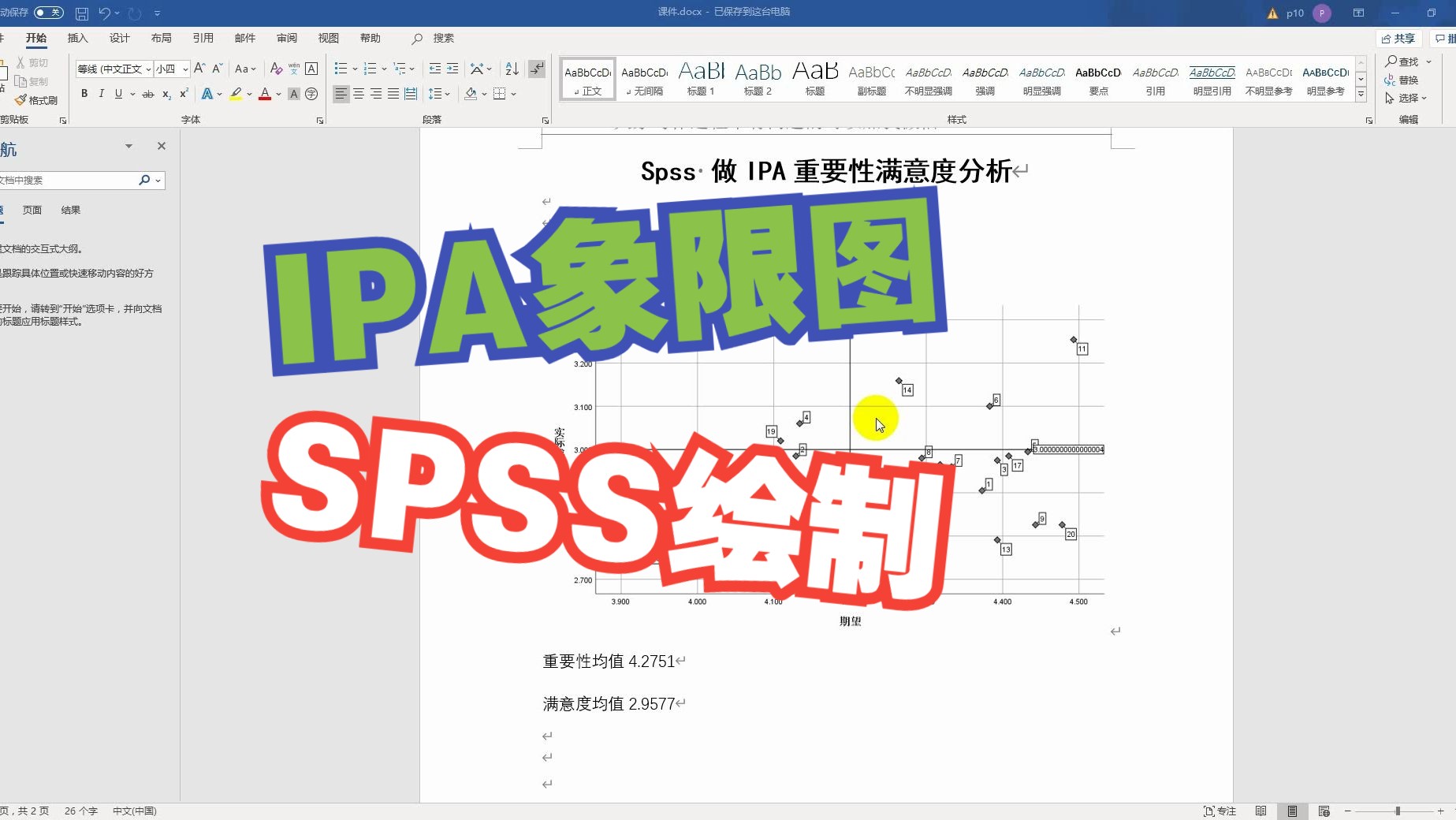Image resolution: width=1456 pixels, height=820 pixels.
Task: Open the 布局 ribbon tab
Action: pyautogui.click(x=161, y=38)
